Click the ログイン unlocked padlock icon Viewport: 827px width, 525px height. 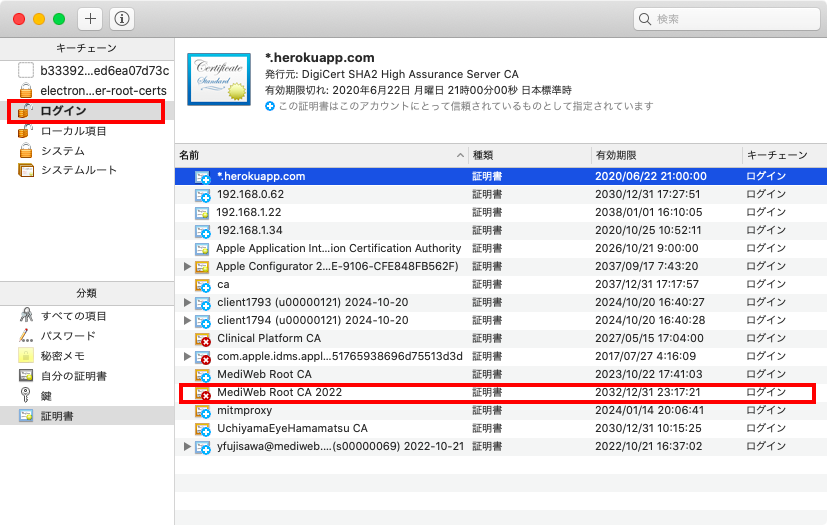pos(25,111)
